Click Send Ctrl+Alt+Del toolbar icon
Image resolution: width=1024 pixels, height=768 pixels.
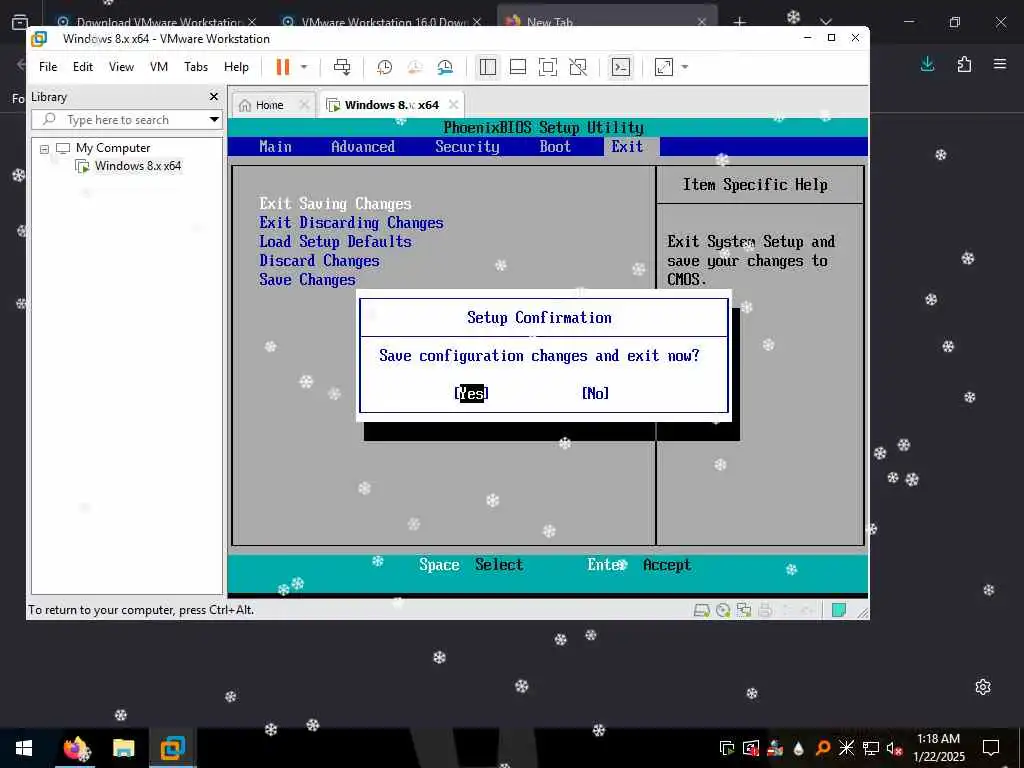342,67
